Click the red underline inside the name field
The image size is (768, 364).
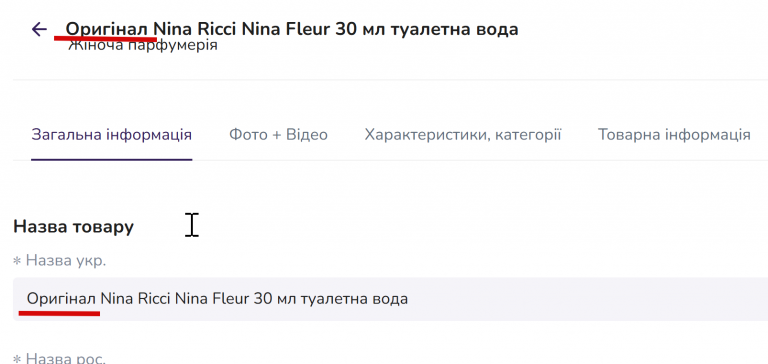pyautogui.click(x=59, y=313)
